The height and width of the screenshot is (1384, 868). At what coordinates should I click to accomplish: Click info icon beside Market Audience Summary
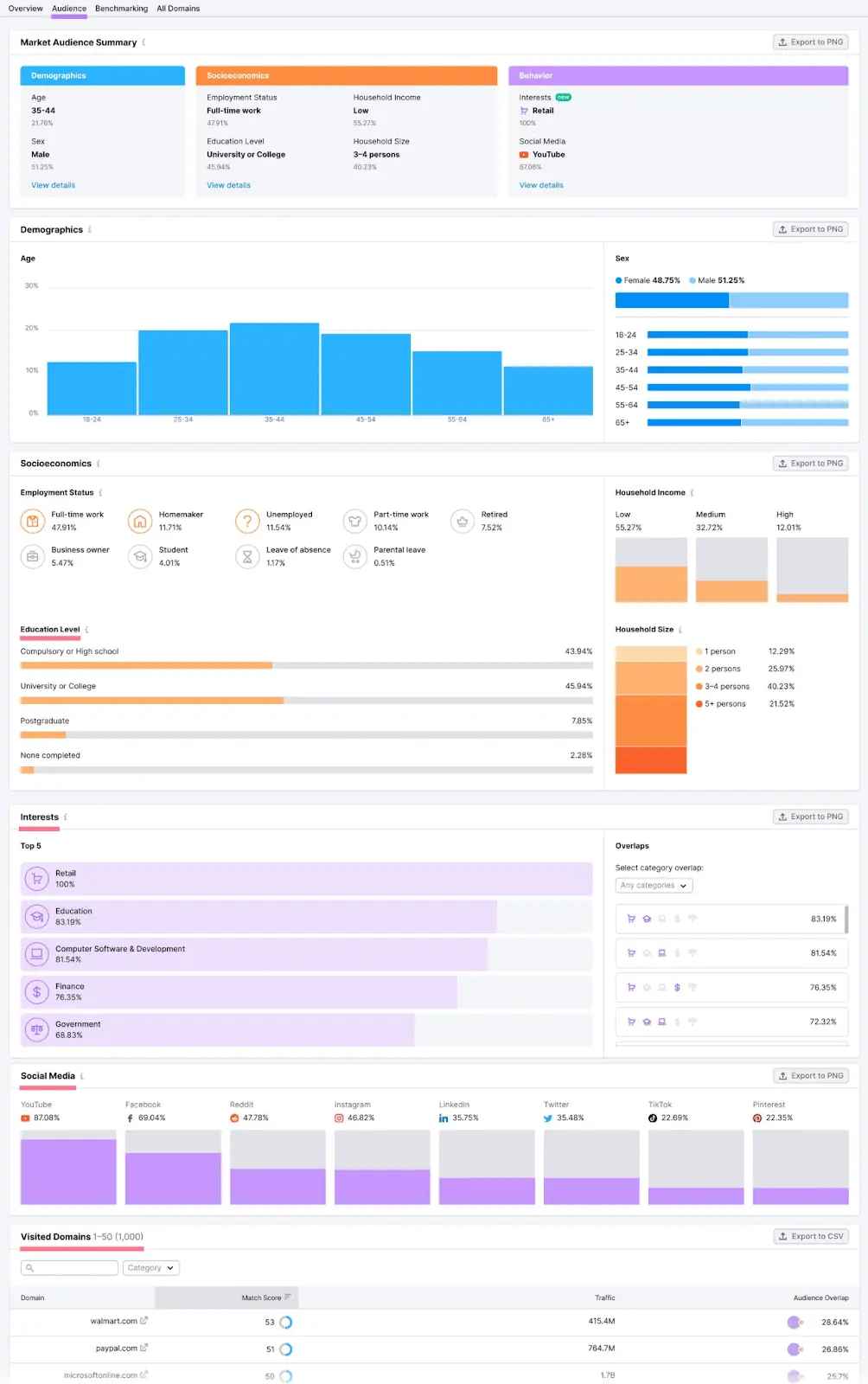click(144, 42)
